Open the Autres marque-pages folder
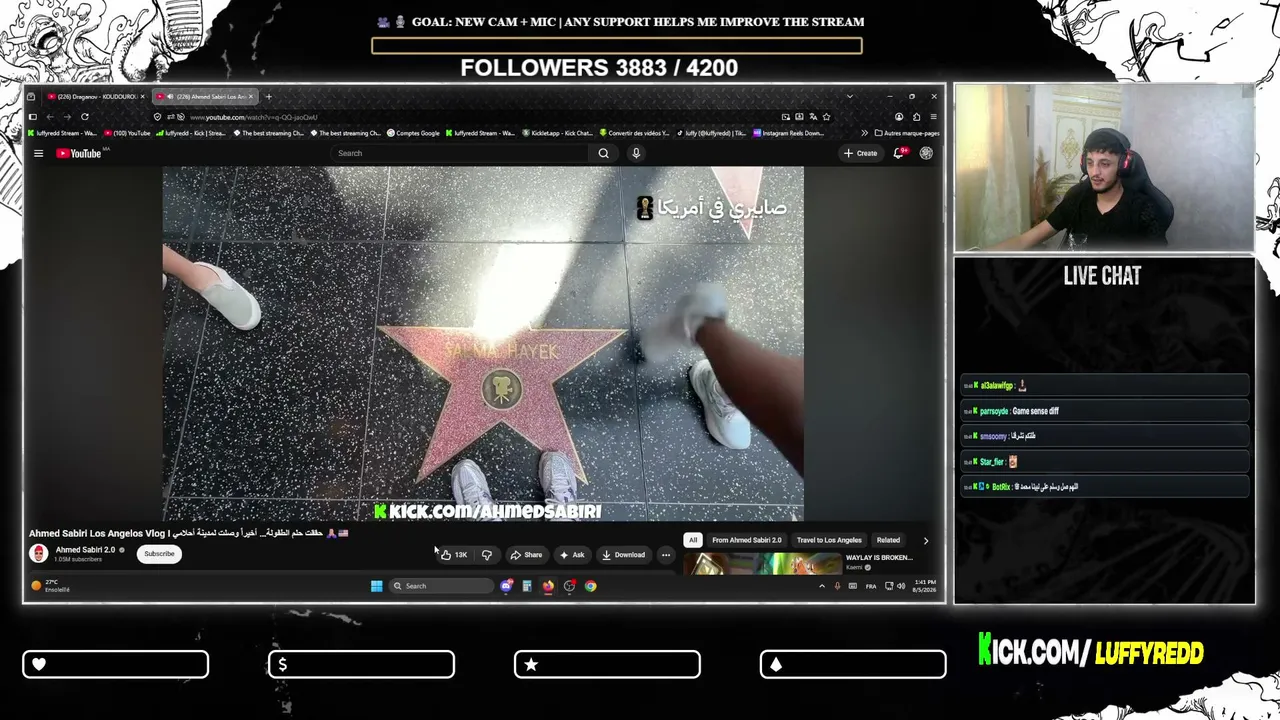The height and width of the screenshot is (720, 1280). (907, 133)
